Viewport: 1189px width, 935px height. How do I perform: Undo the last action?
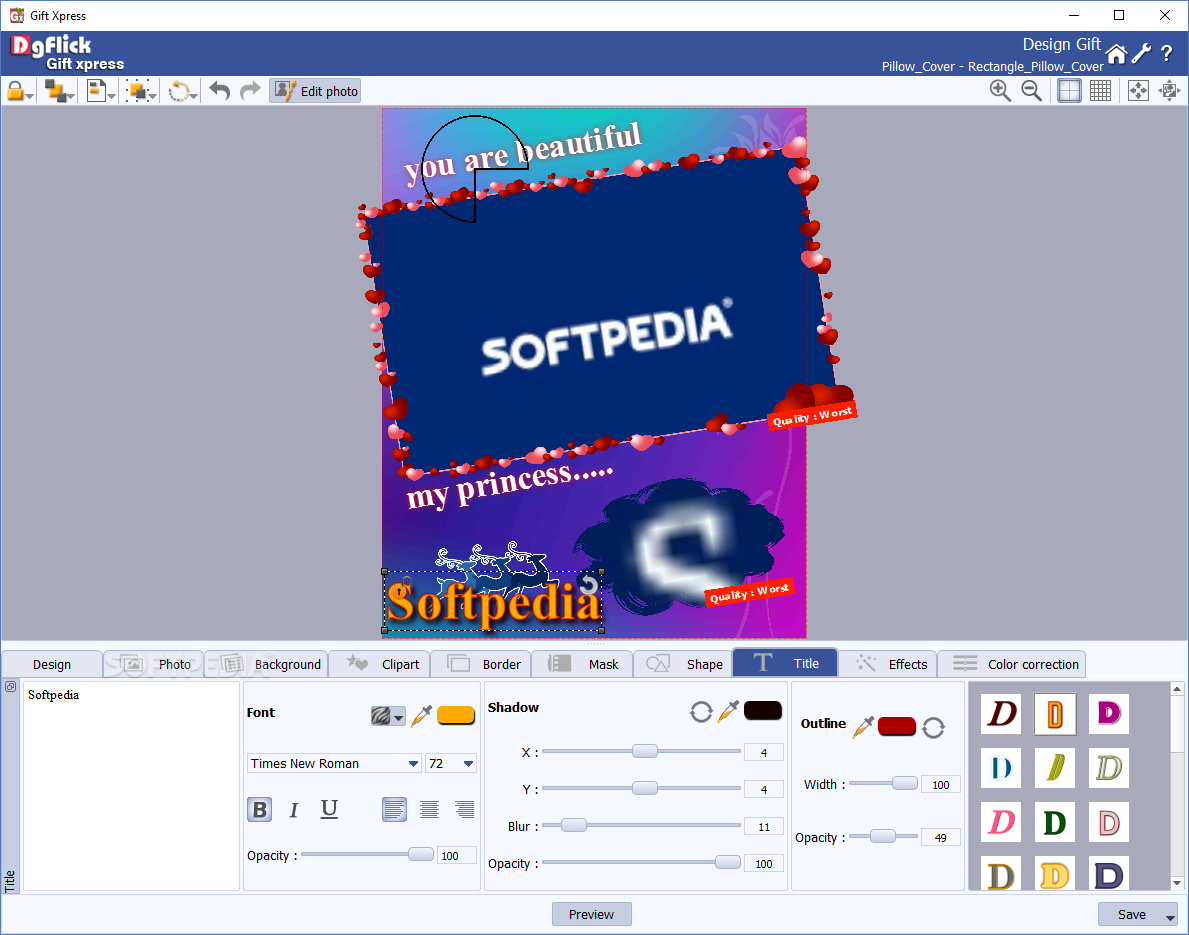[x=220, y=91]
